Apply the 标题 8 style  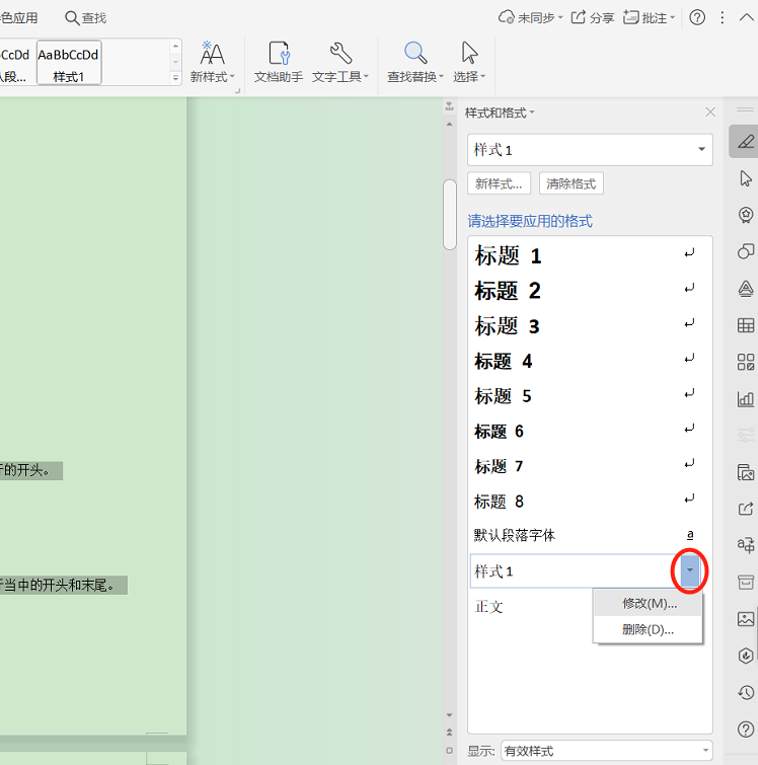[590, 501]
